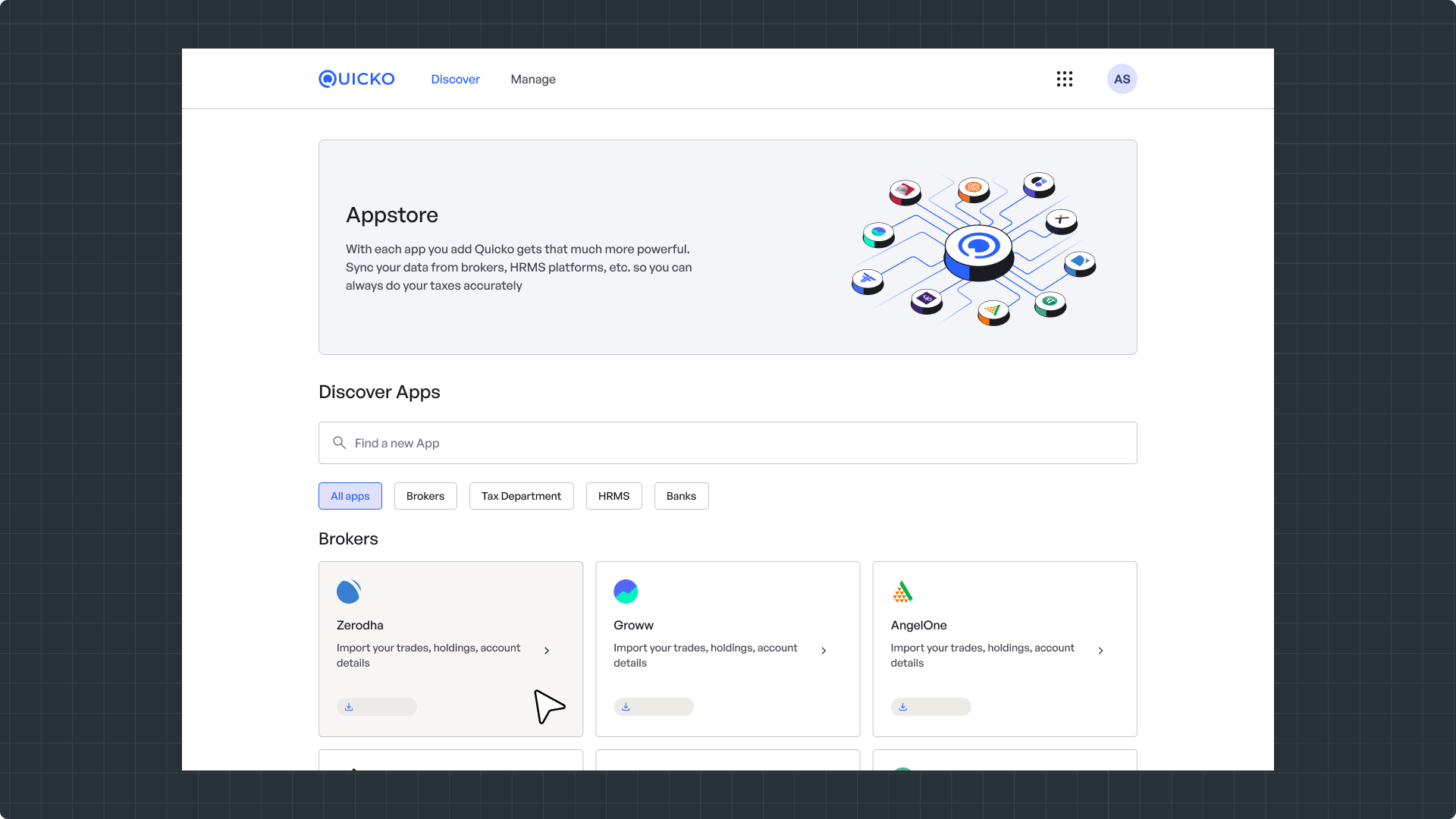1456x819 pixels.
Task: Expand Zerodha details with the chevron arrow
Action: click(547, 651)
